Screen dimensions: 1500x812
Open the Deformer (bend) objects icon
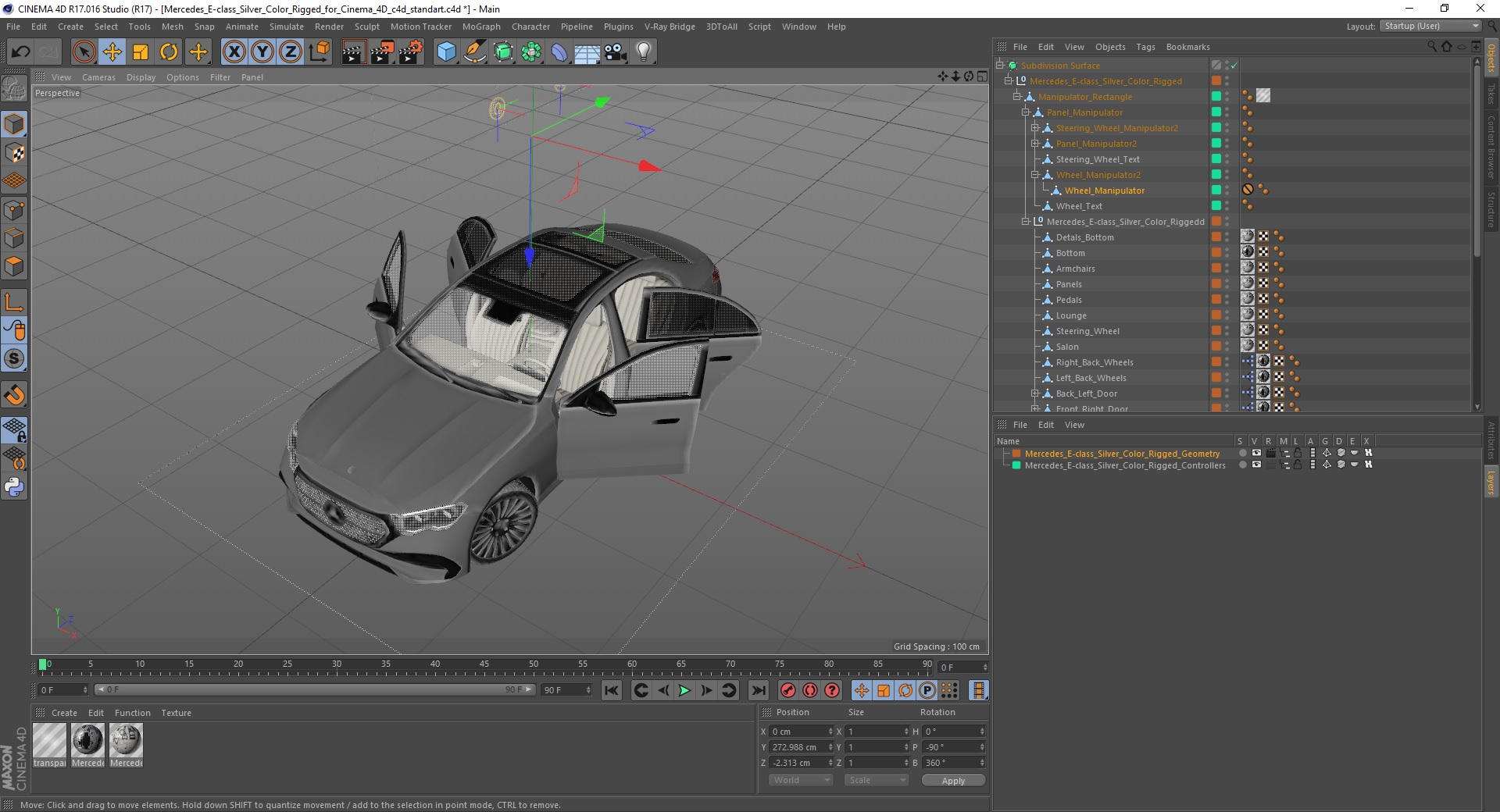click(559, 52)
